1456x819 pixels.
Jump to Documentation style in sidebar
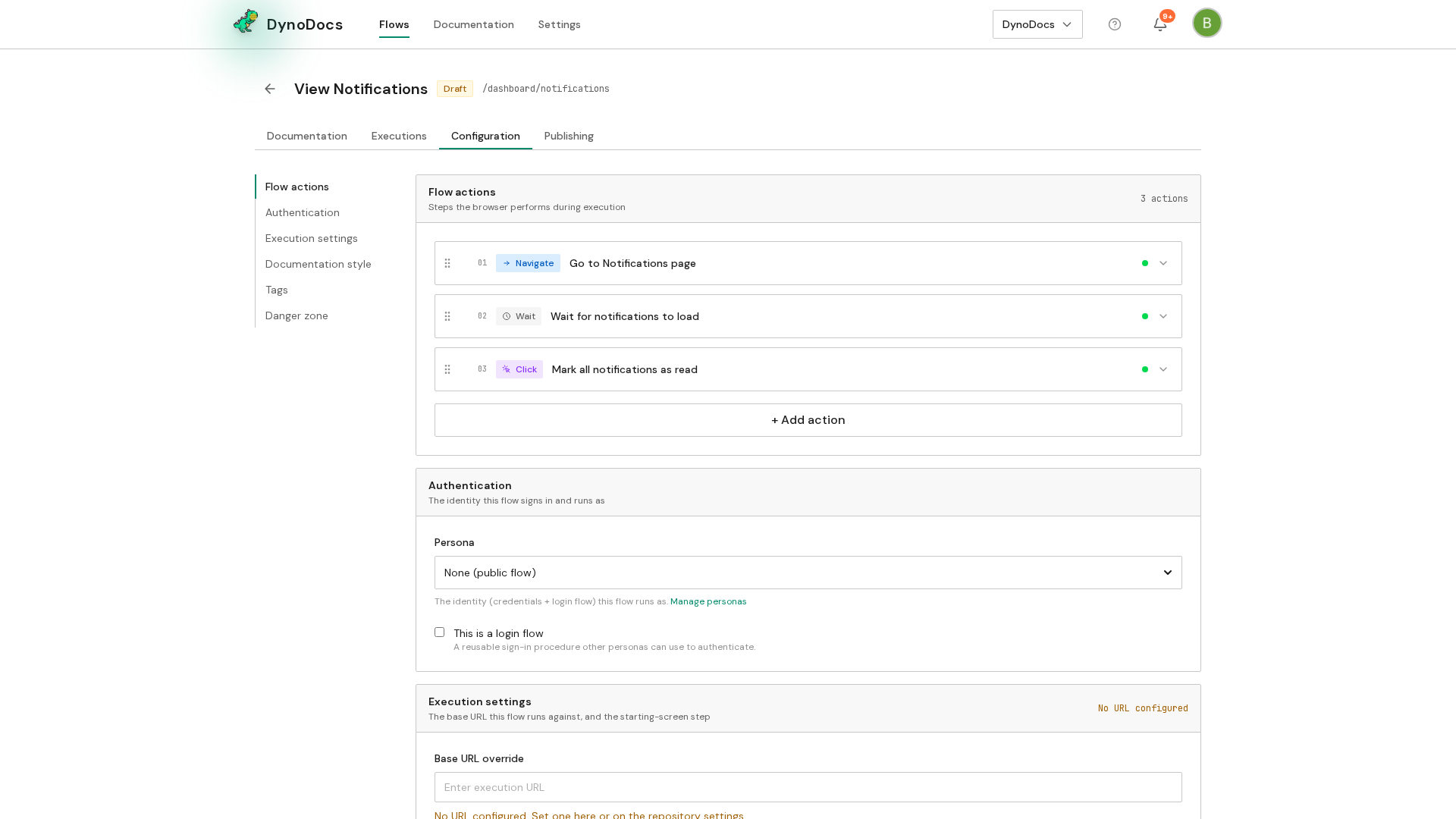(318, 264)
